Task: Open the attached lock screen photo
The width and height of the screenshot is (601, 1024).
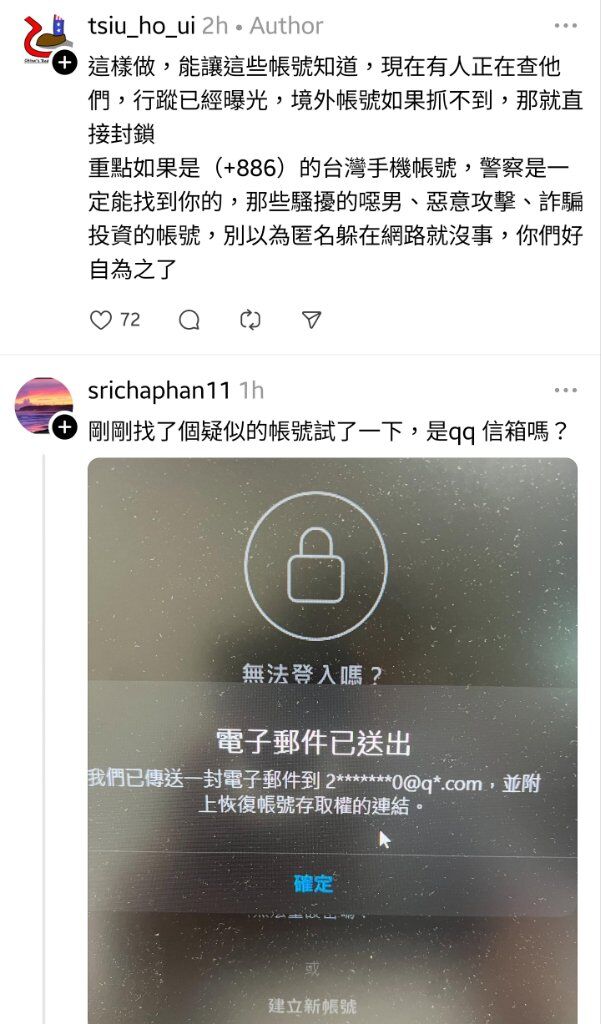Action: (x=333, y=741)
